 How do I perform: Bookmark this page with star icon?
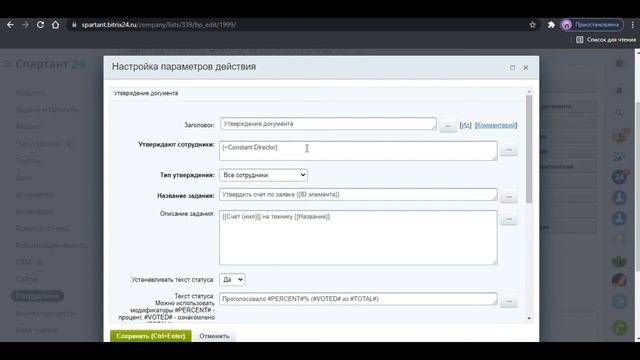pos(533,25)
